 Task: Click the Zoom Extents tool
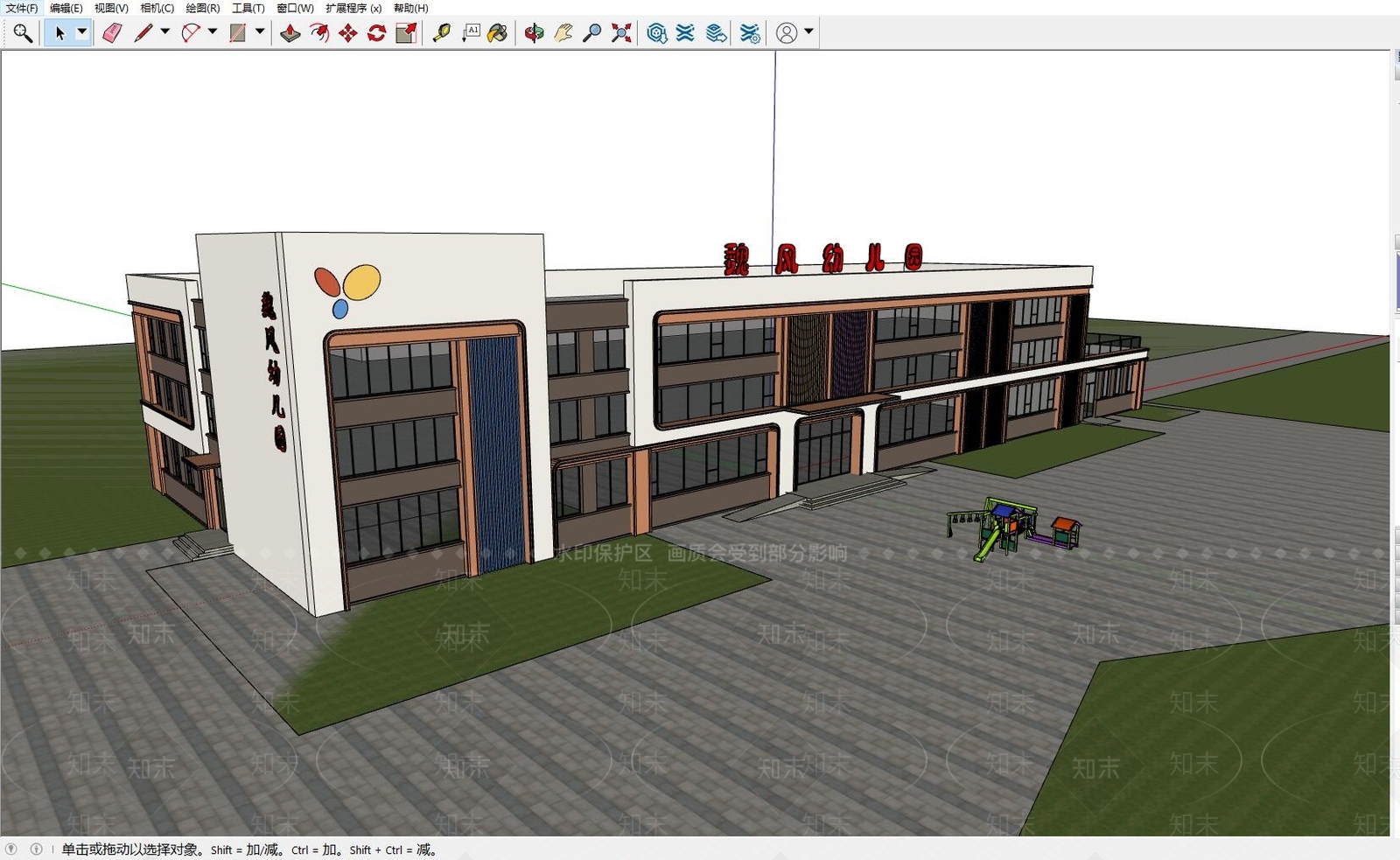point(621,33)
